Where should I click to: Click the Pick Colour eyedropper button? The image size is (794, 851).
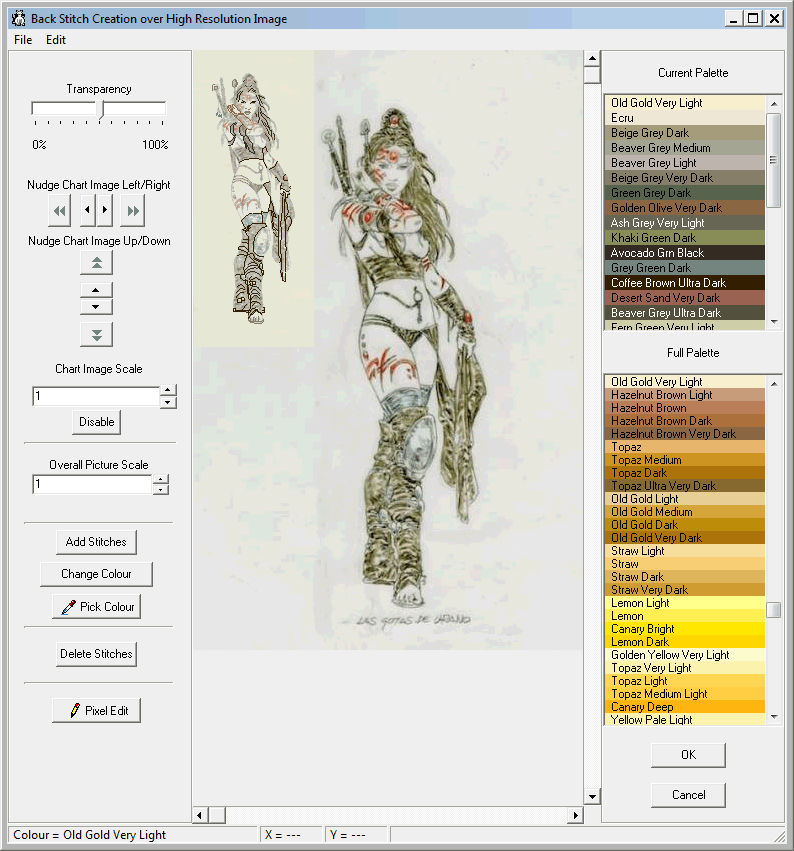(97, 607)
